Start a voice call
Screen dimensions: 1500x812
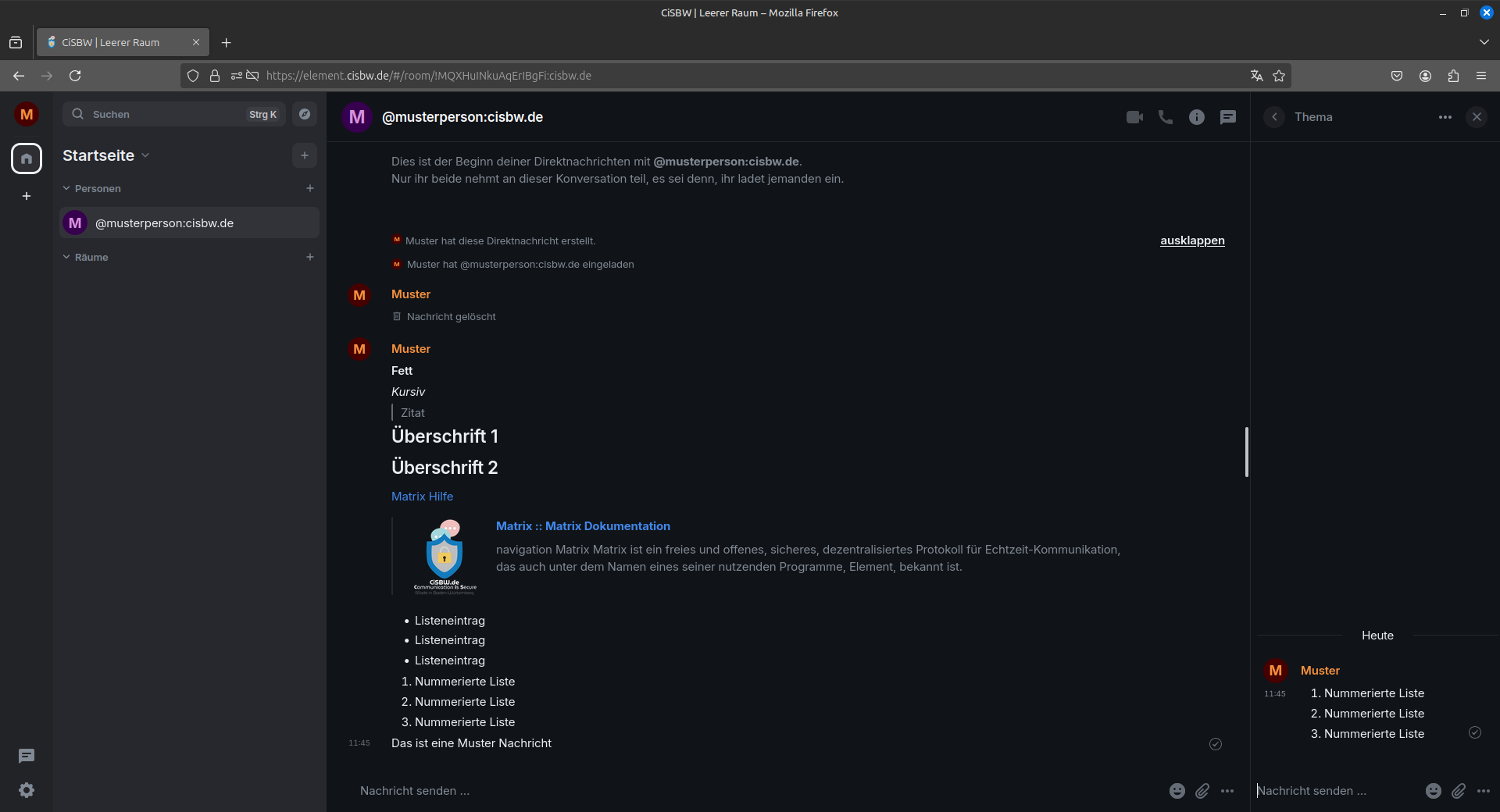(x=1165, y=116)
